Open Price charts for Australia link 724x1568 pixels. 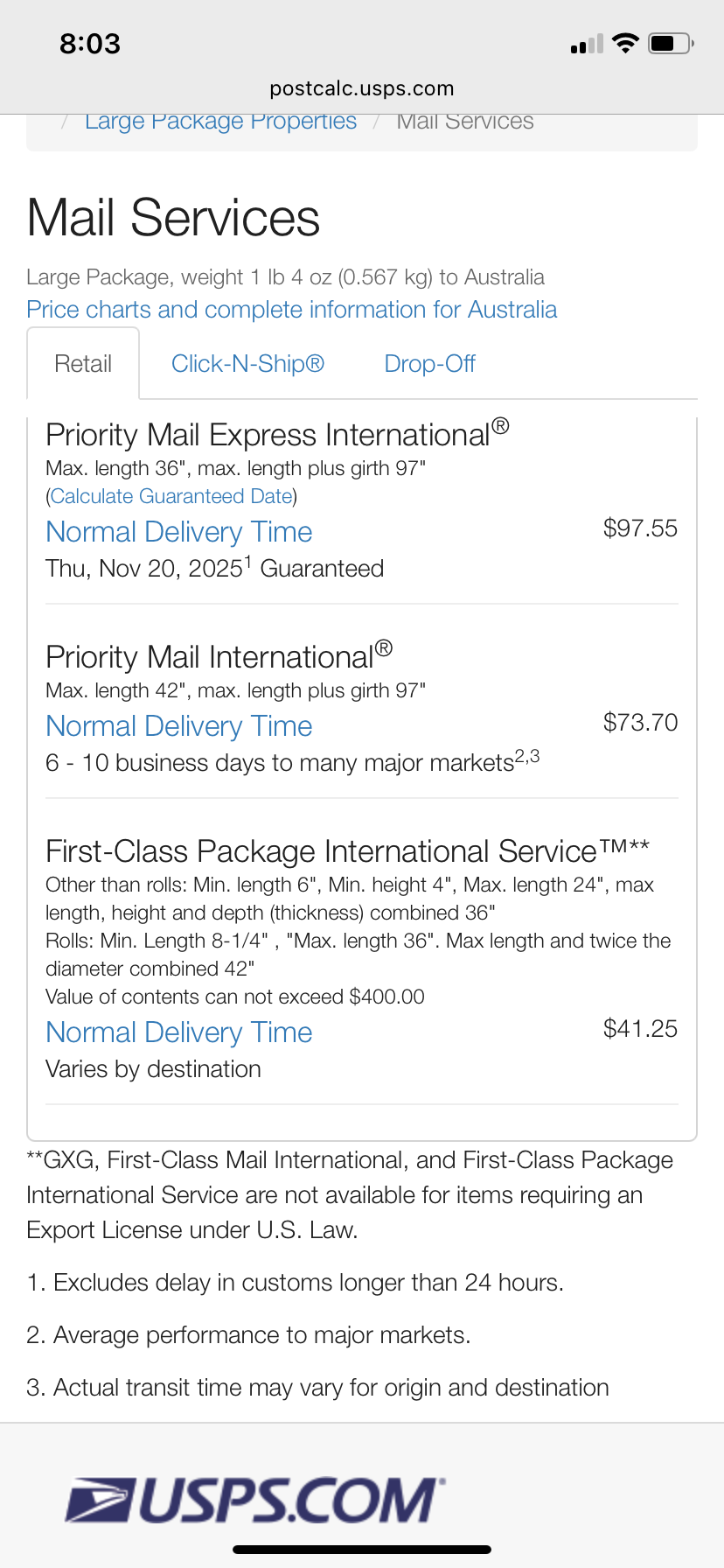pos(291,310)
